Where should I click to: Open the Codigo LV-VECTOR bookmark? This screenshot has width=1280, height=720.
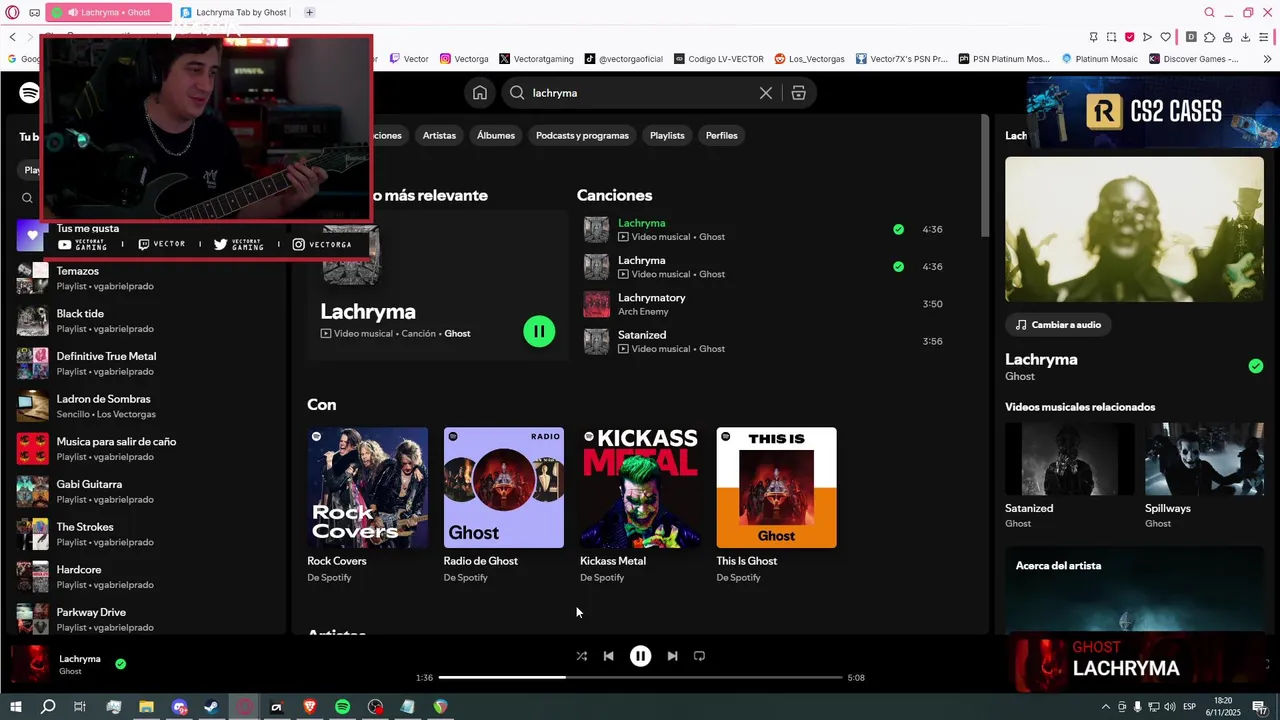coord(719,59)
